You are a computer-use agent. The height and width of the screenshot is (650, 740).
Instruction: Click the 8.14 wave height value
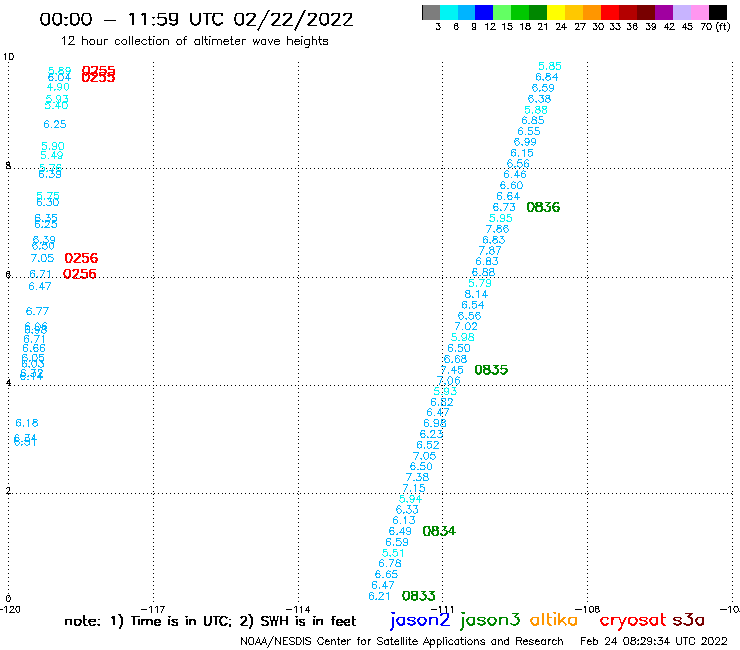pos(476,294)
